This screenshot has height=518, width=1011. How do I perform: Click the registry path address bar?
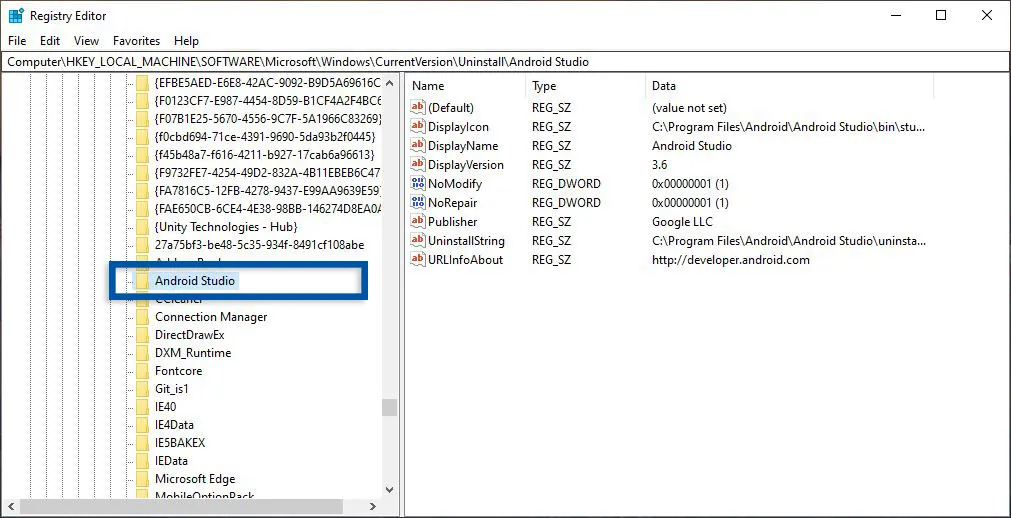click(x=505, y=62)
